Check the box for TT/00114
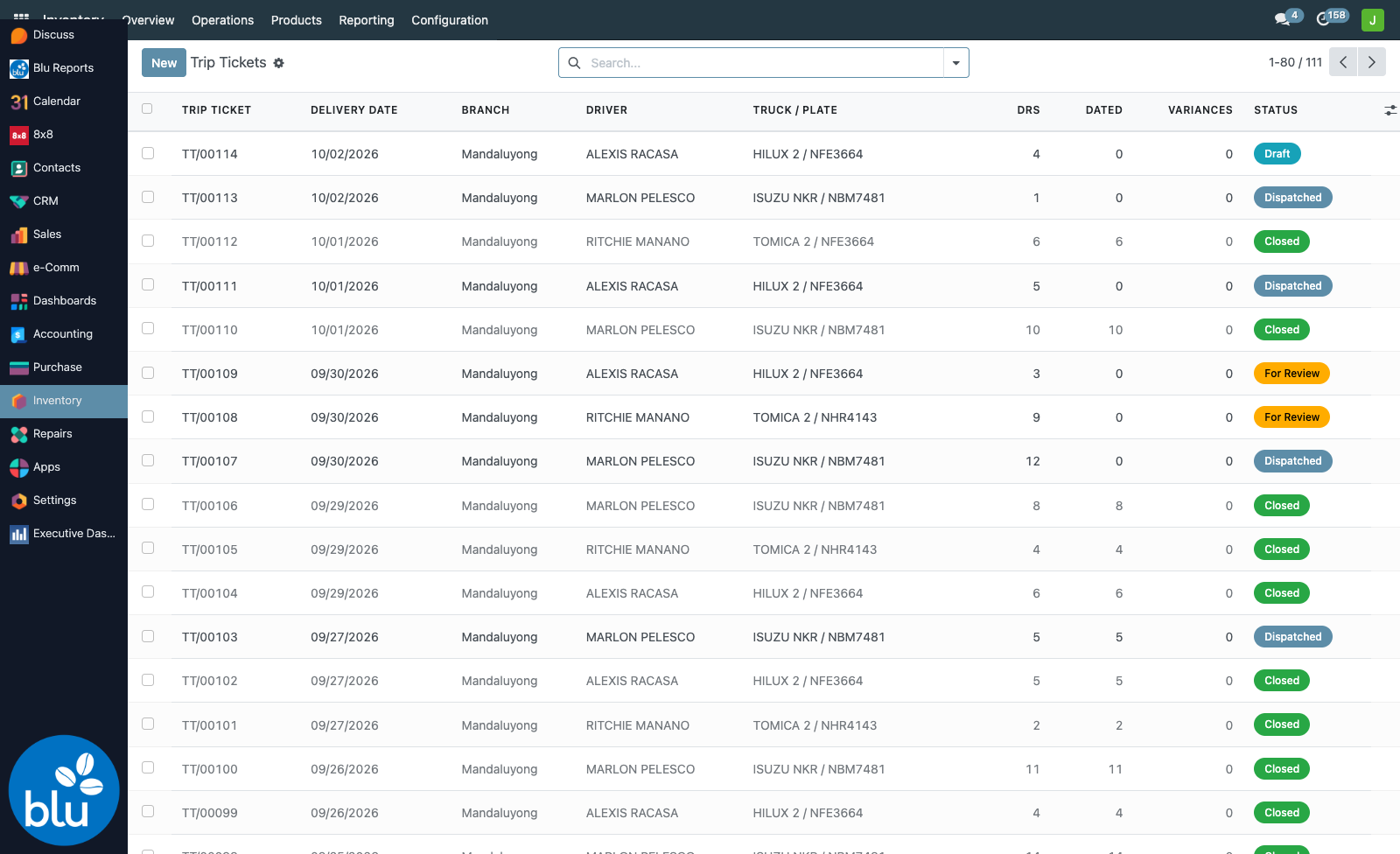1400x854 pixels. pyautogui.click(x=148, y=153)
